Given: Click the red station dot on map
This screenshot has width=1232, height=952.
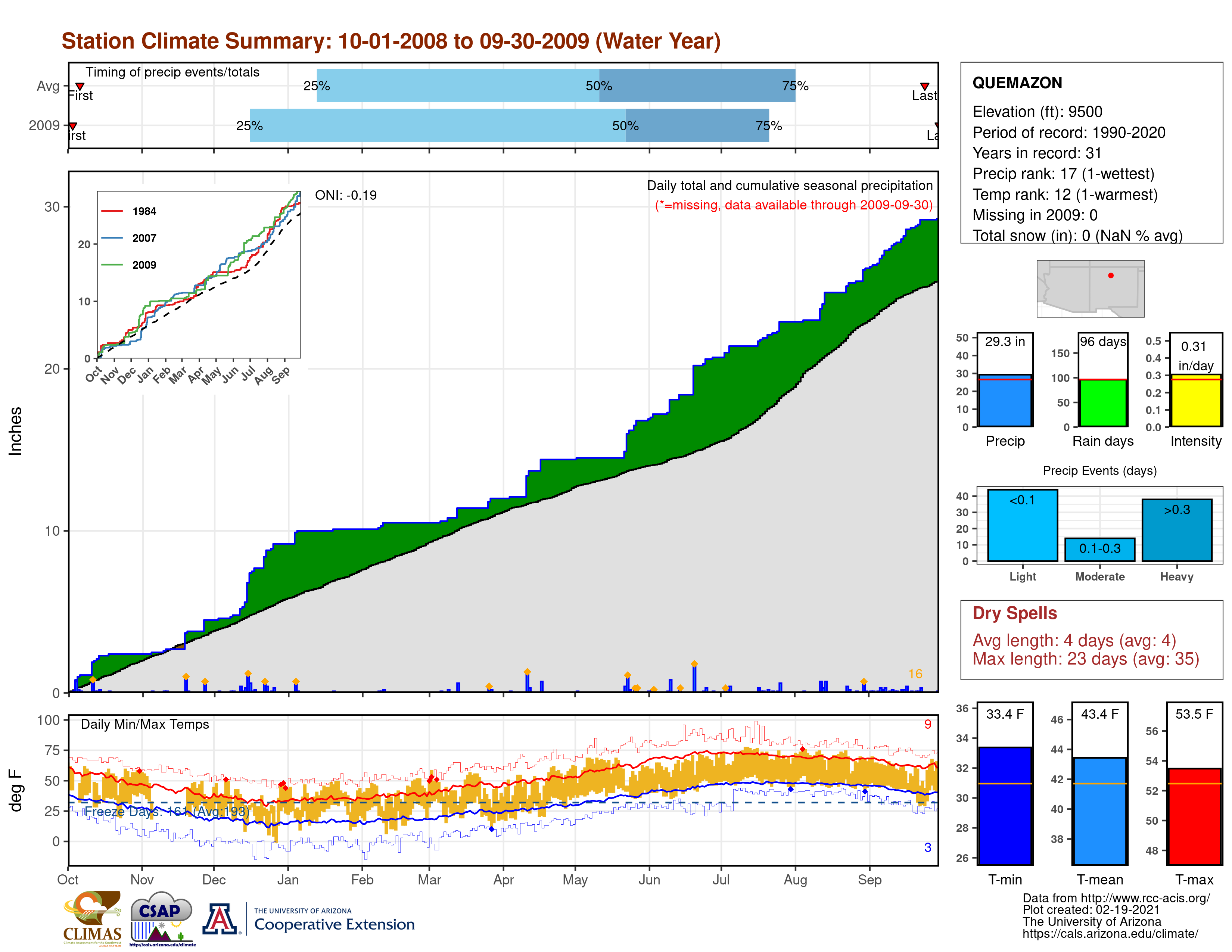Looking at the screenshot, I should click(1111, 275).
